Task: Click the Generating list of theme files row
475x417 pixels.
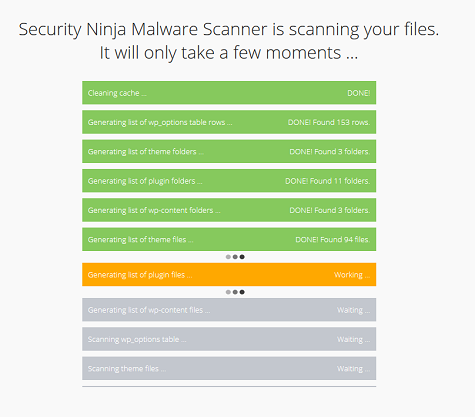Action: (x=229, y=239)
